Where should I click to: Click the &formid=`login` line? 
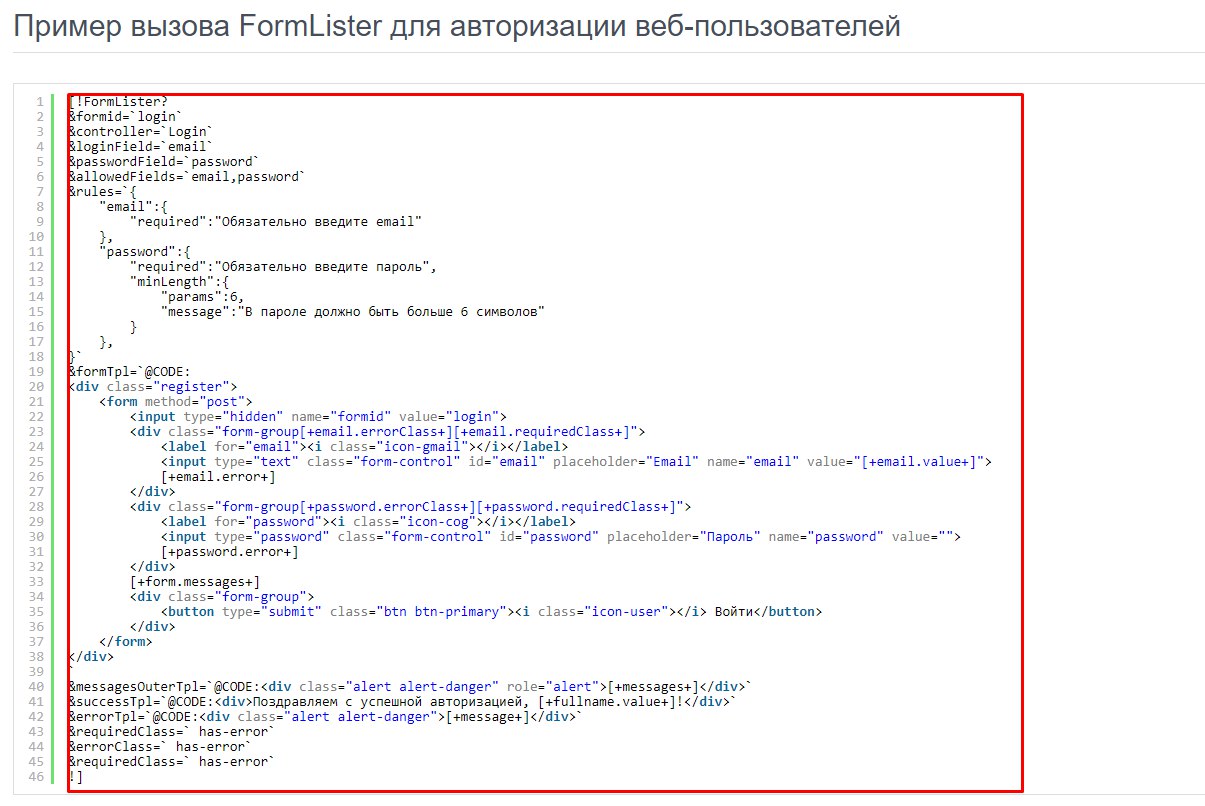coord(126,116)
